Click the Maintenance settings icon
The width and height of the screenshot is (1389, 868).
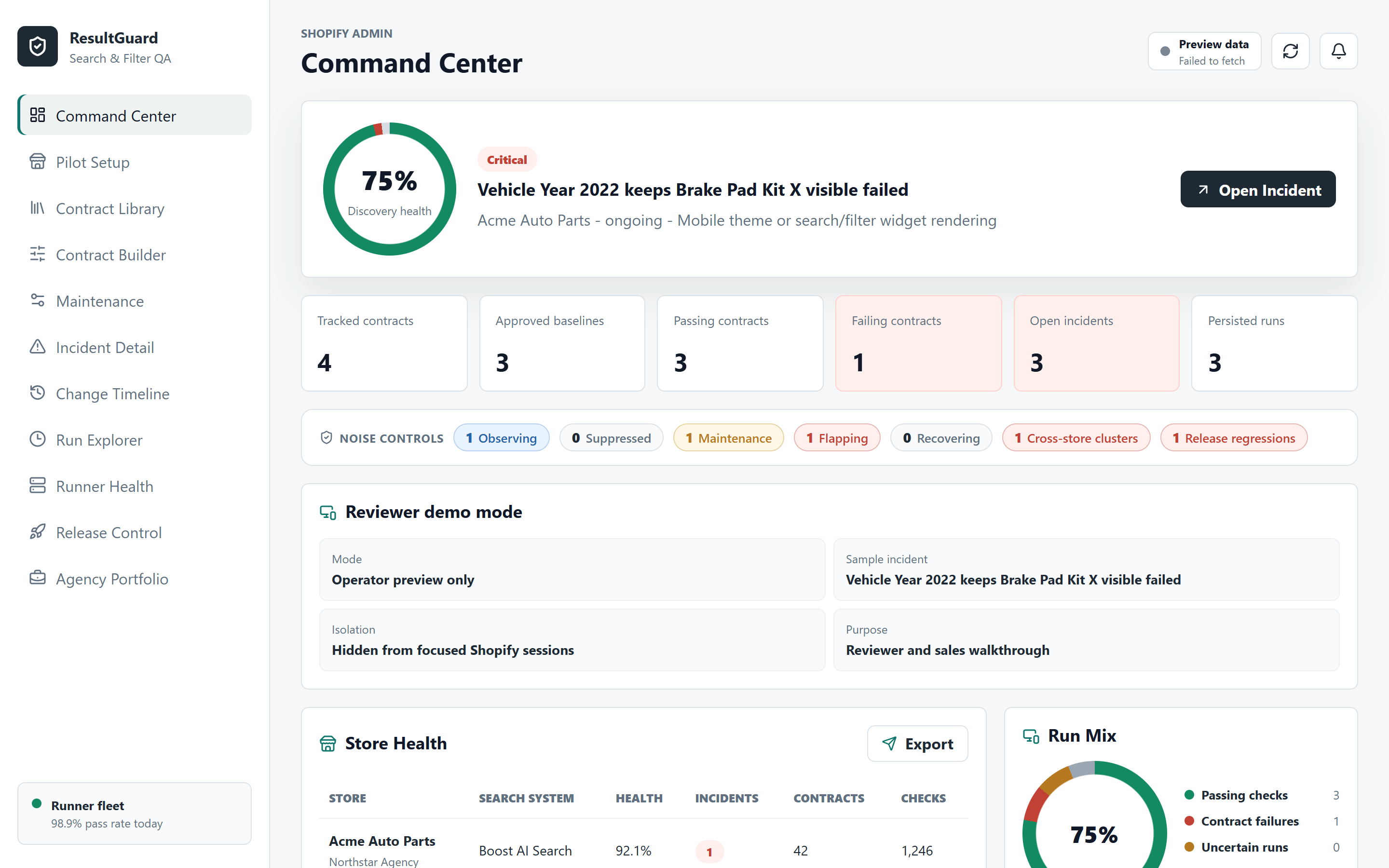[x=37, y=300]
